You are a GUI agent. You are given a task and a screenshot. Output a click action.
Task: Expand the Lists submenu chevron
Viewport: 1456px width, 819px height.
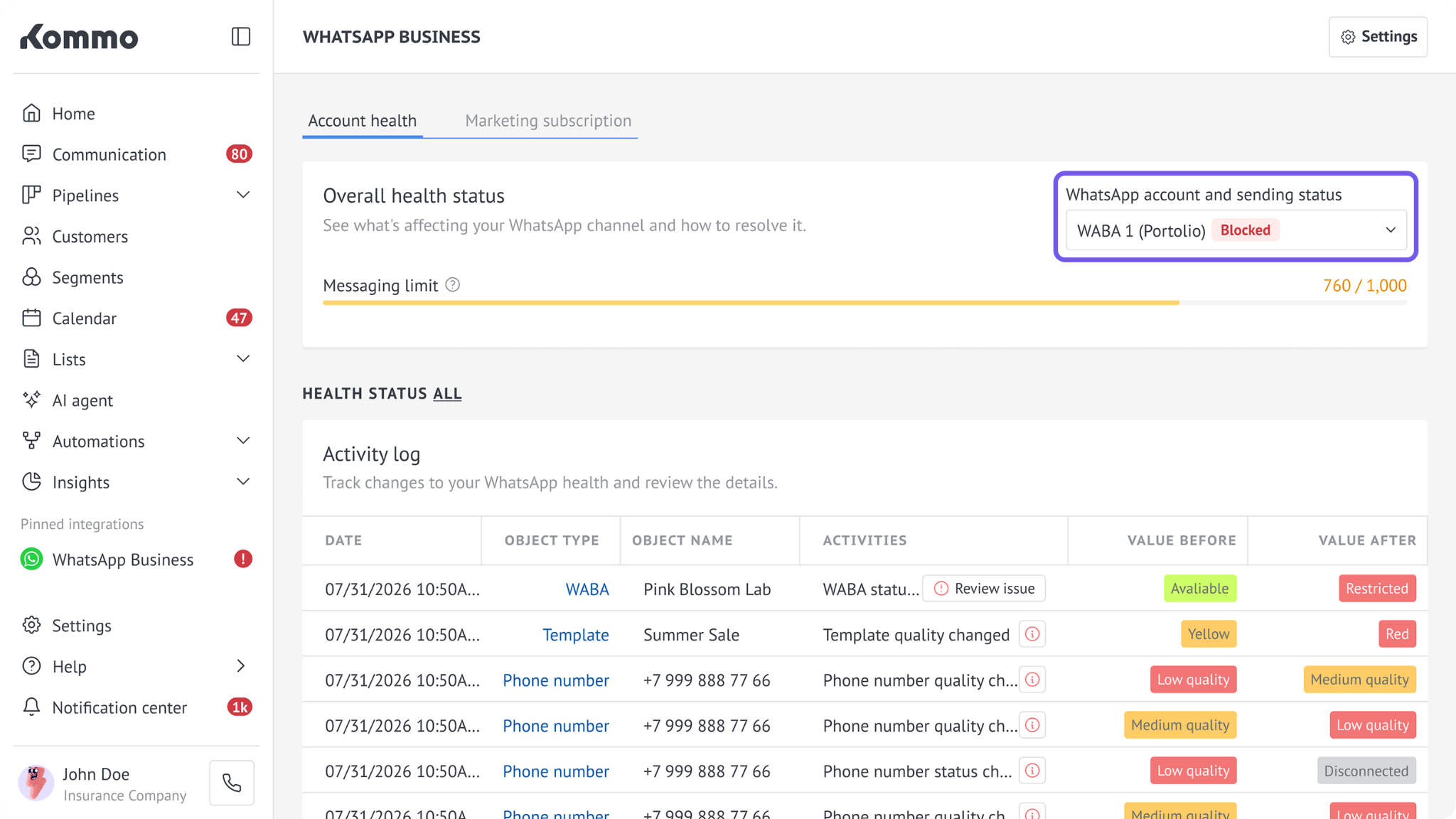point(243,359)
